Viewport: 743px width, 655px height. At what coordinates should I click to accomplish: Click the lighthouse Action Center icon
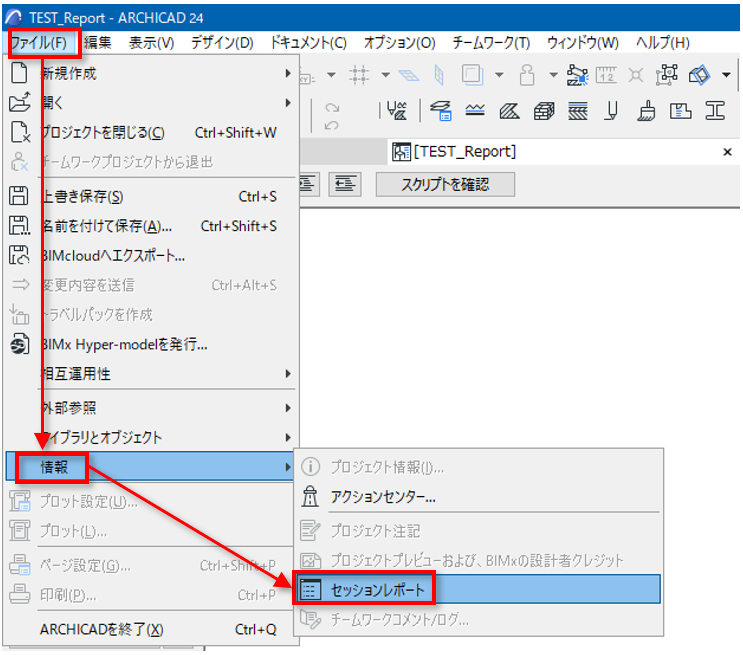pyautogui.click(x=310, y=496)
